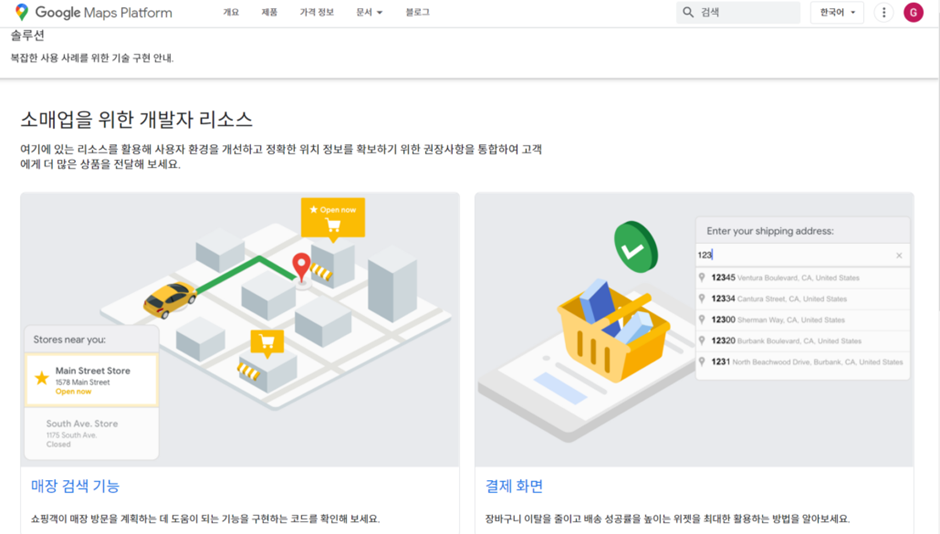Select 12320 Burbank Boulevard suggestion
Viewport: 940px width, 534px height.
click(x=802, y=340)
